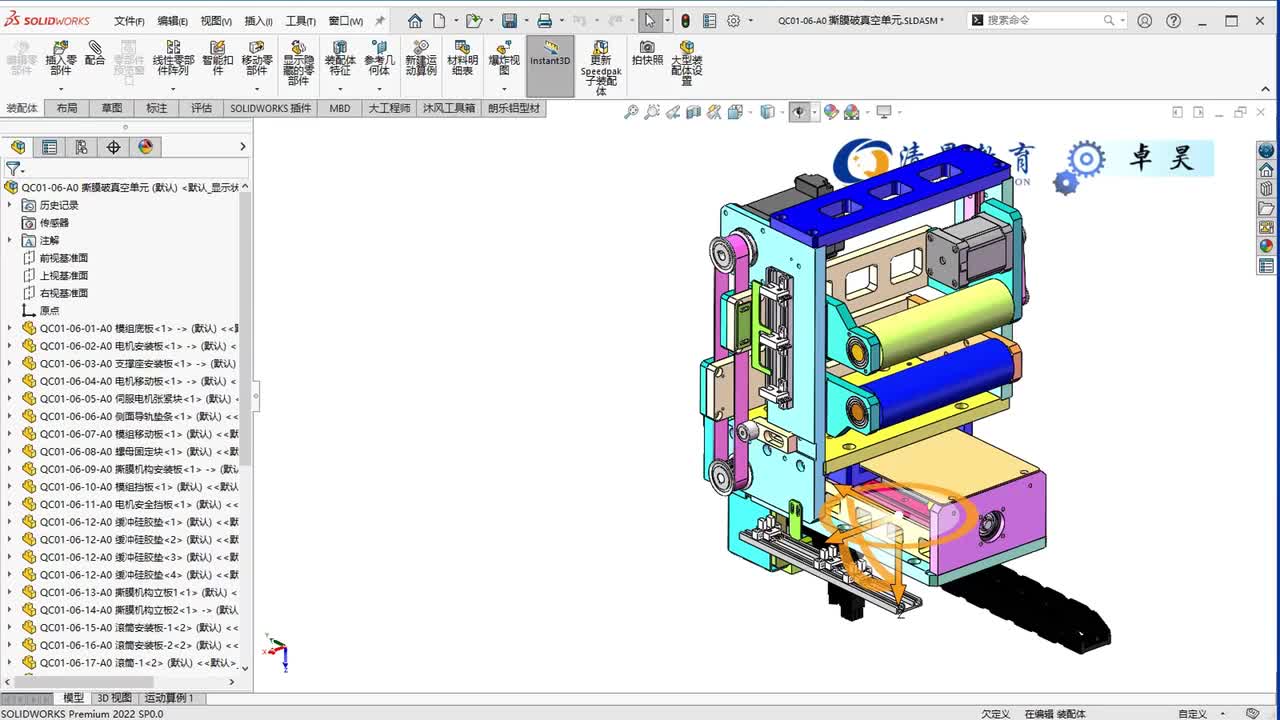Click the Save floppy disk icon
This screenshot has height=720, width=1280.
509,20
